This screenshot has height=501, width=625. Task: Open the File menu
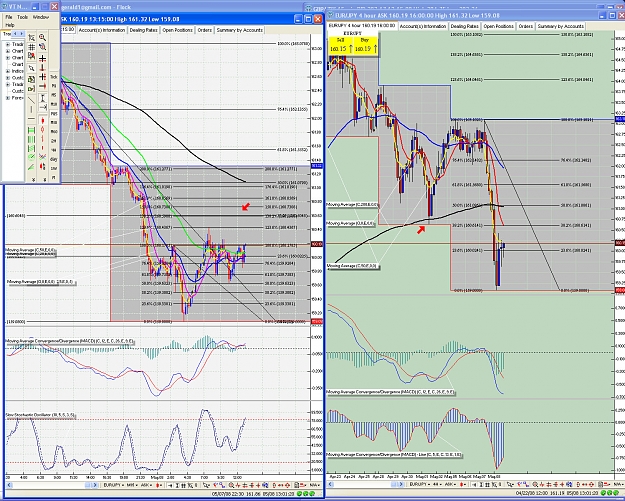point(9,17)
